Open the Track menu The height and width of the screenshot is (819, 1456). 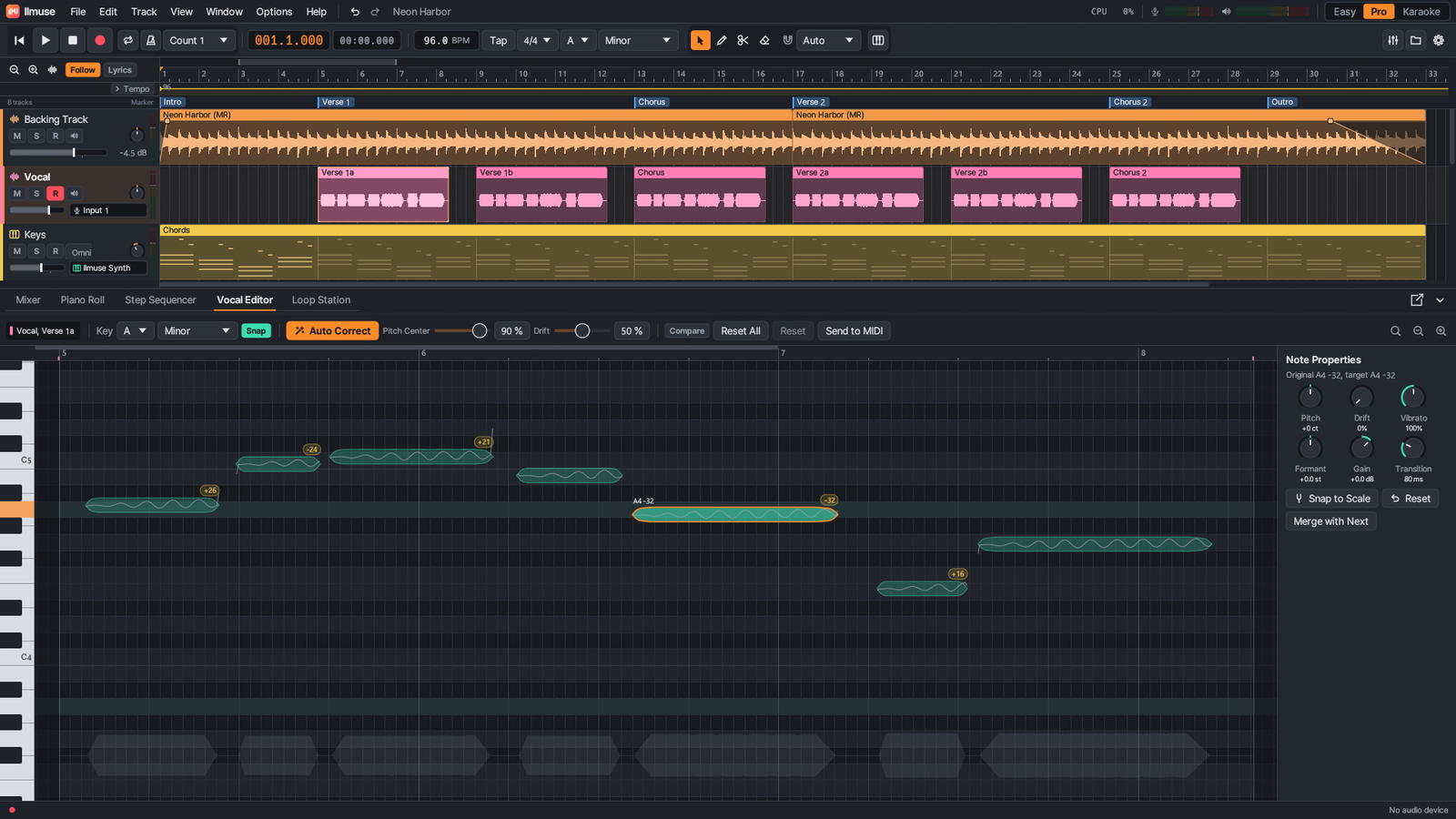pyautogui.click(x=144, y=12)
